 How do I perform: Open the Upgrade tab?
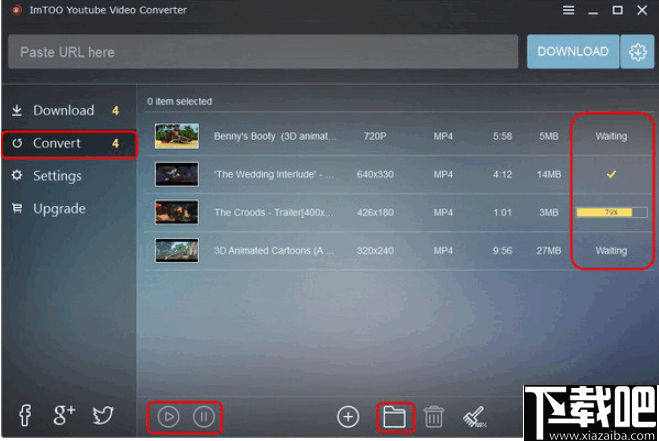(68, 209)
